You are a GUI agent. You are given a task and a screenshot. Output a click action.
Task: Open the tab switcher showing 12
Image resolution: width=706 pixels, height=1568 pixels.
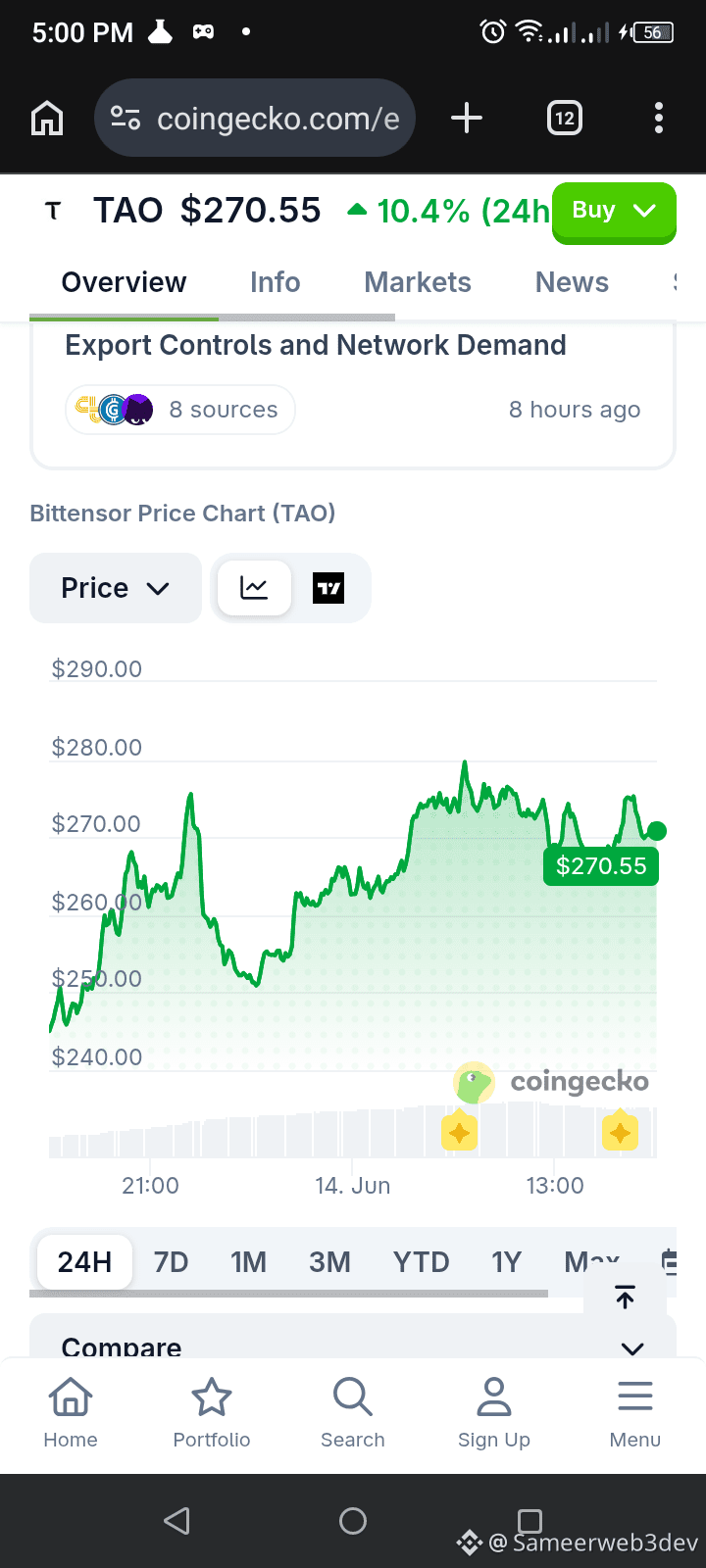point(565,119)
